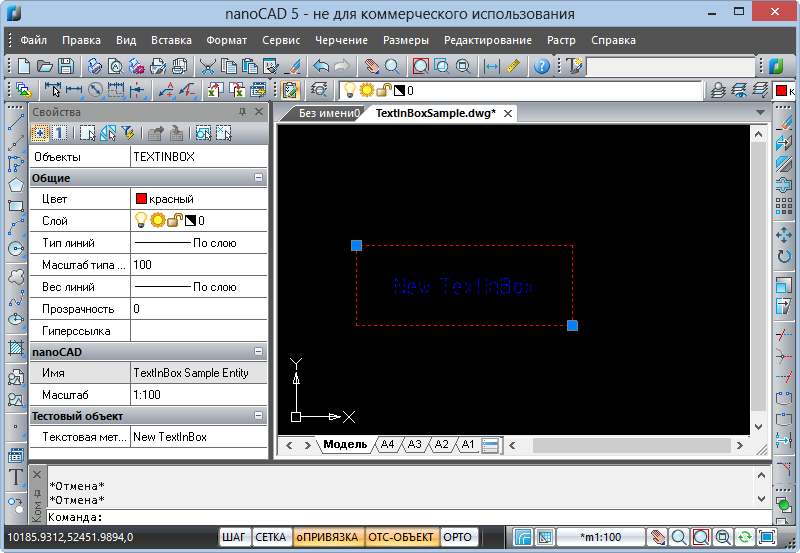This screenshot has width=800, height=553.
Task: Open the Черчение menu
Action: click(341, 40)
